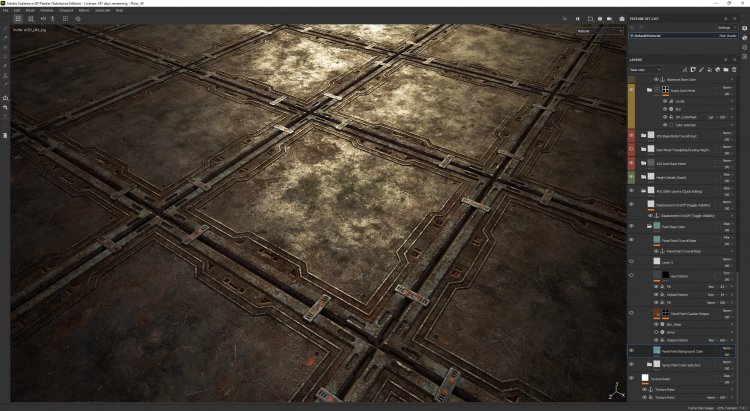Click the circular icon ending the left top toolbar

[x=78, y=19]
